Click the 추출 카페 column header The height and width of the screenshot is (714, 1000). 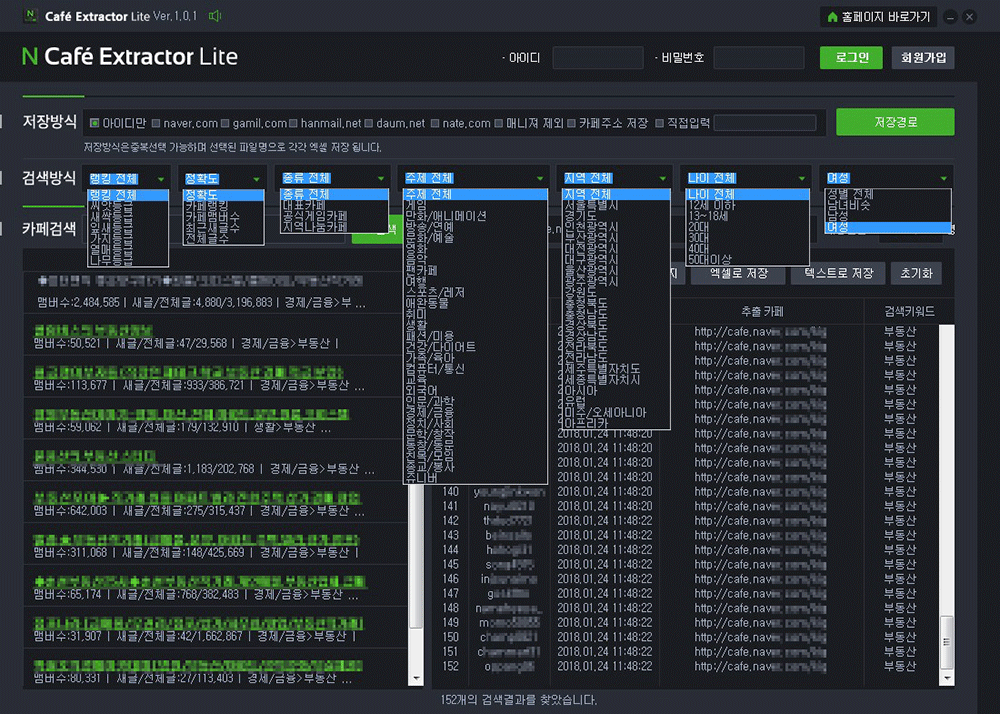coord(762,311)
